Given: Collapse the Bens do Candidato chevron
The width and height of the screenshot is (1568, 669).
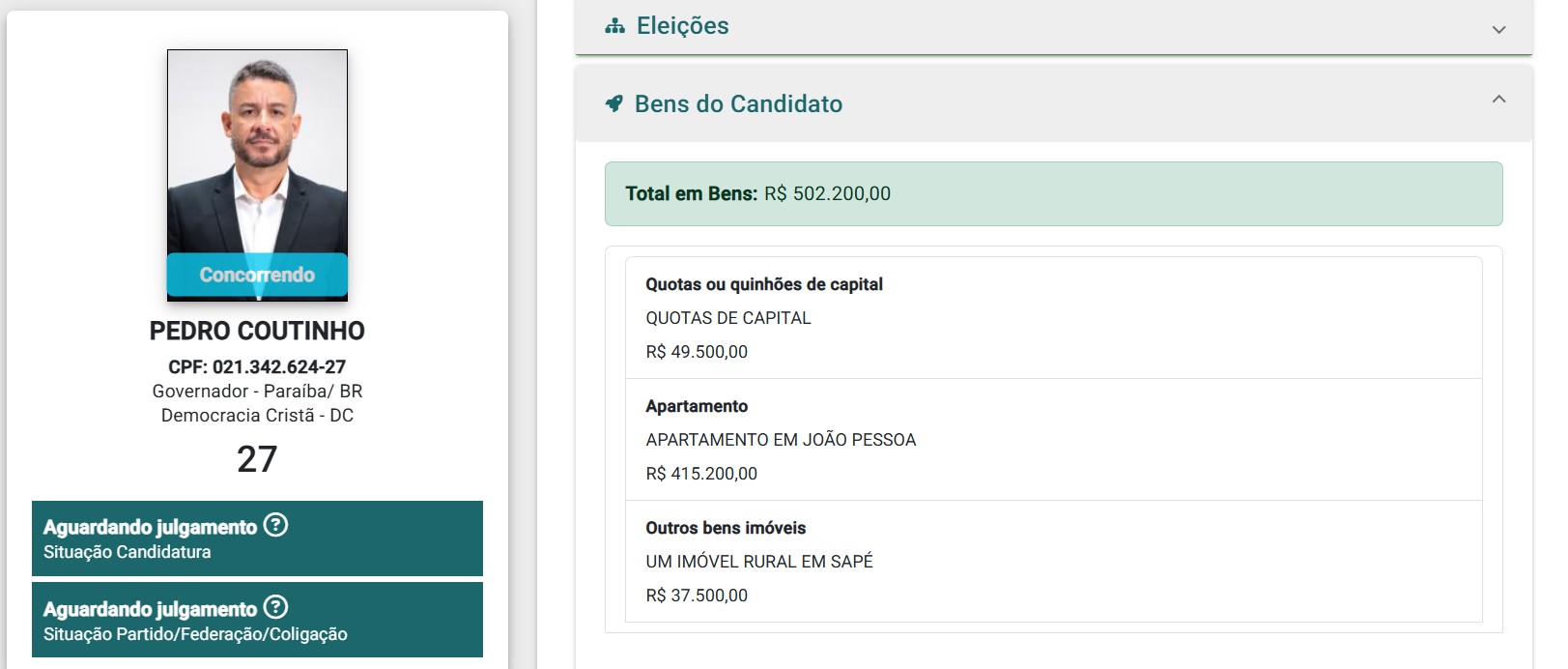Looking at the screenshot, I should pos(1498,100).
